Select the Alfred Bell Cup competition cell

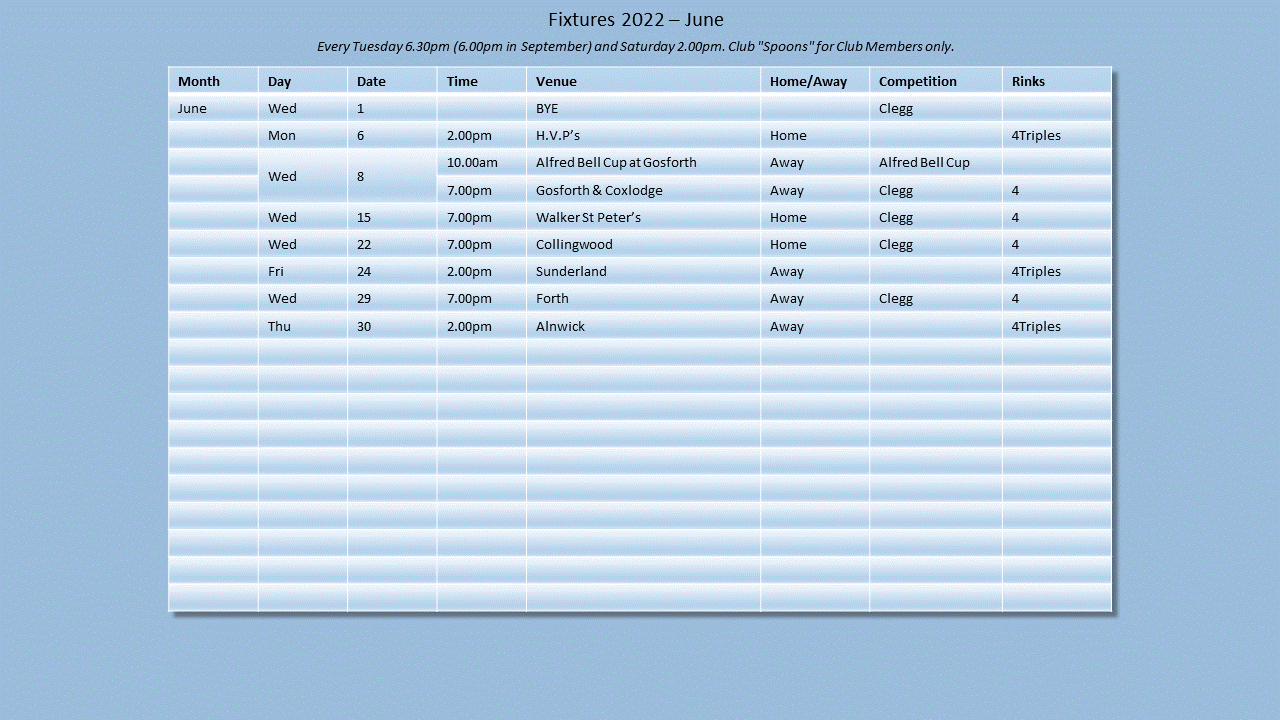pos(924,162)
